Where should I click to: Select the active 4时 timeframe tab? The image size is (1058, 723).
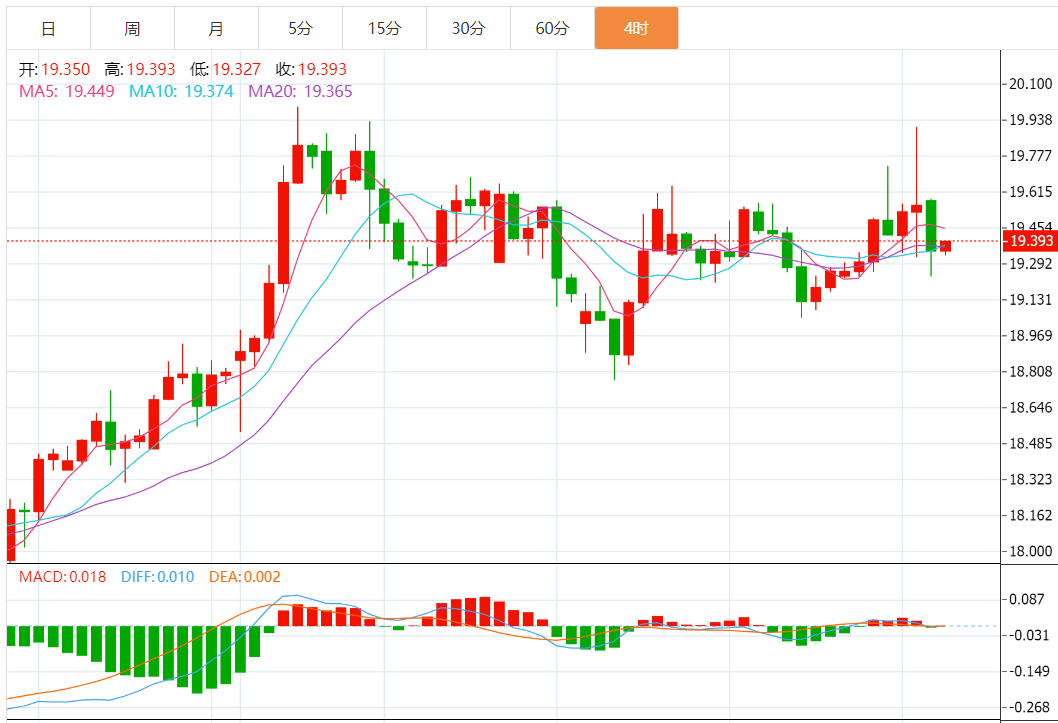tap(636, 28)
